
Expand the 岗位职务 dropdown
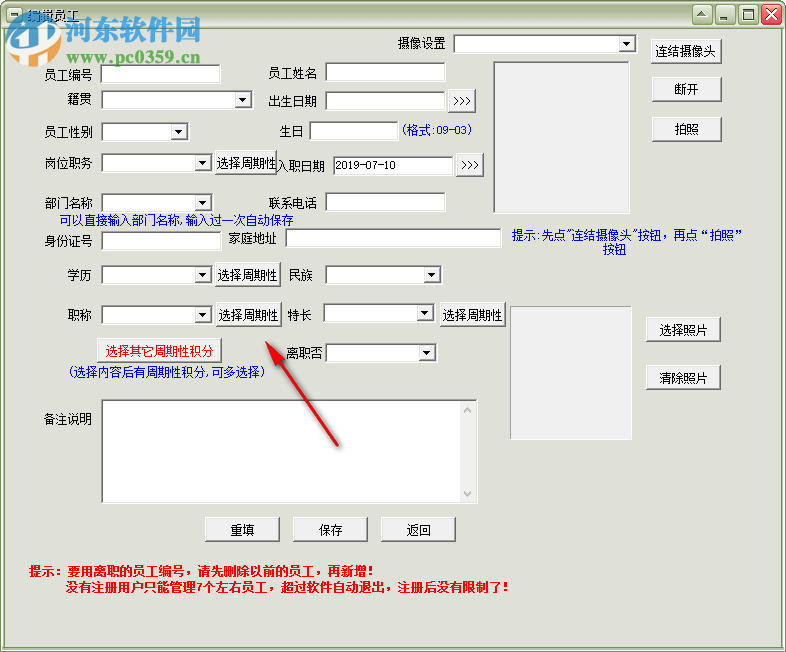tap(203, 162)
